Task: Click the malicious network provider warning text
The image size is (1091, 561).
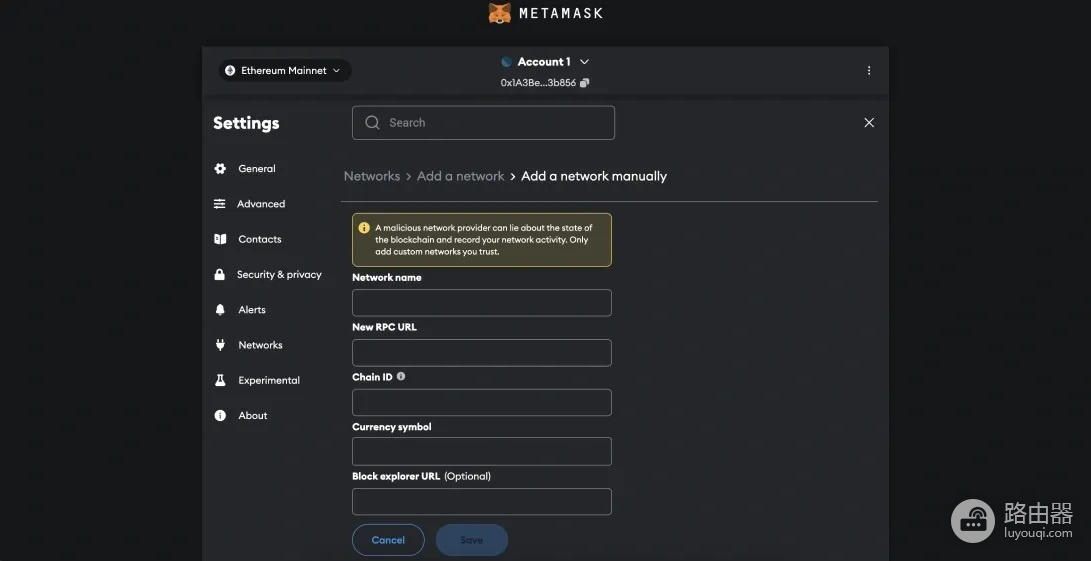Action: point(484,239)
